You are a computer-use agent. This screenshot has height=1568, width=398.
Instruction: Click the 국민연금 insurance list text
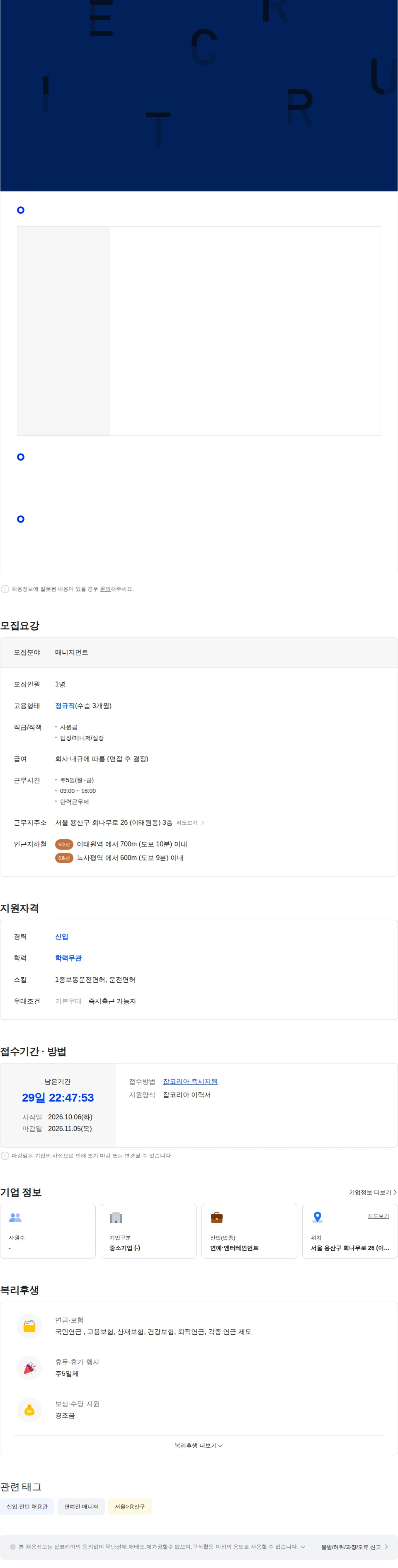[x=153, y=1331]
